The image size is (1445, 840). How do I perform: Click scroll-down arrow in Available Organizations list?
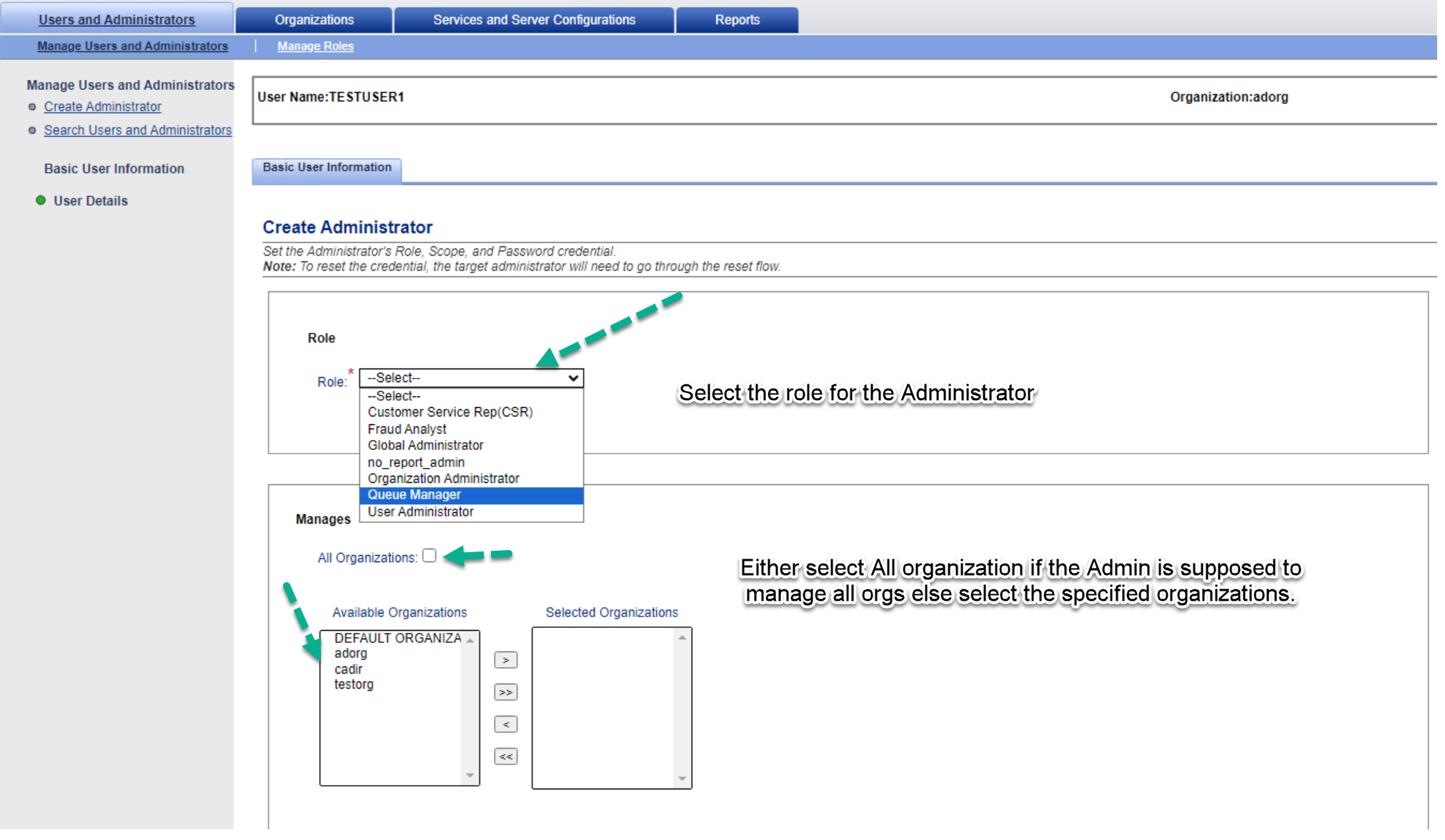[x=470, y=776]
